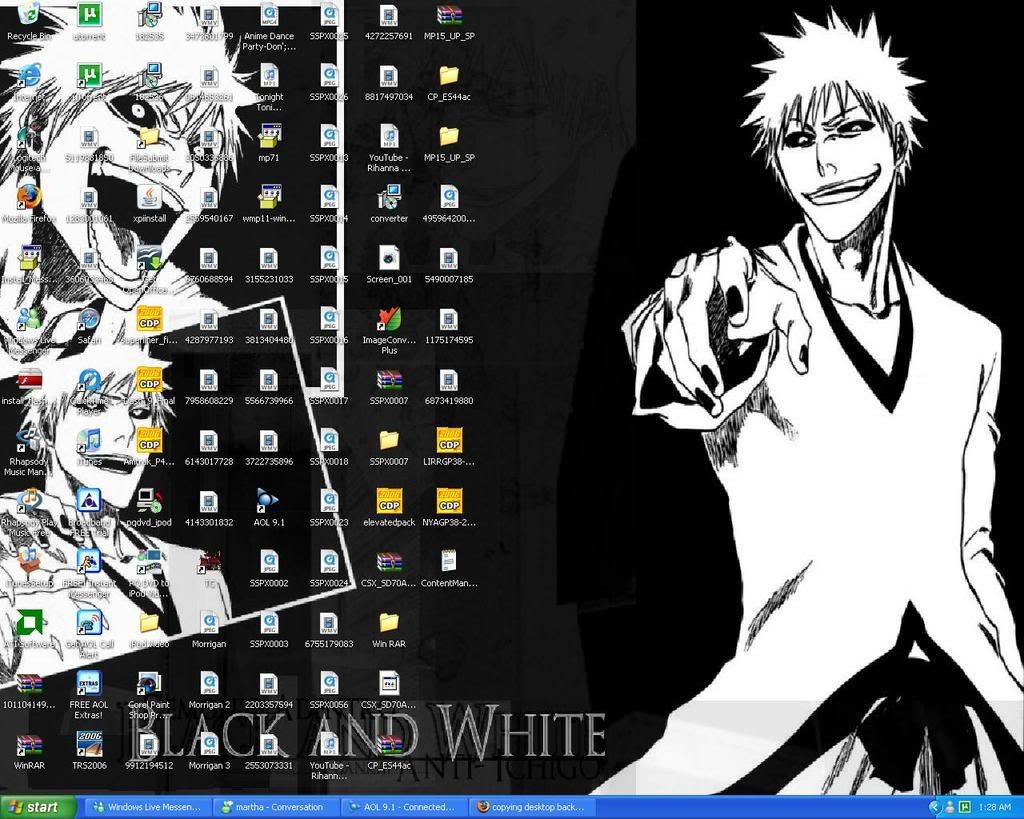1024x819 pixels.
Task: Launch Mozilla Firefox from the desktop
Action: [x=29, y=203]
